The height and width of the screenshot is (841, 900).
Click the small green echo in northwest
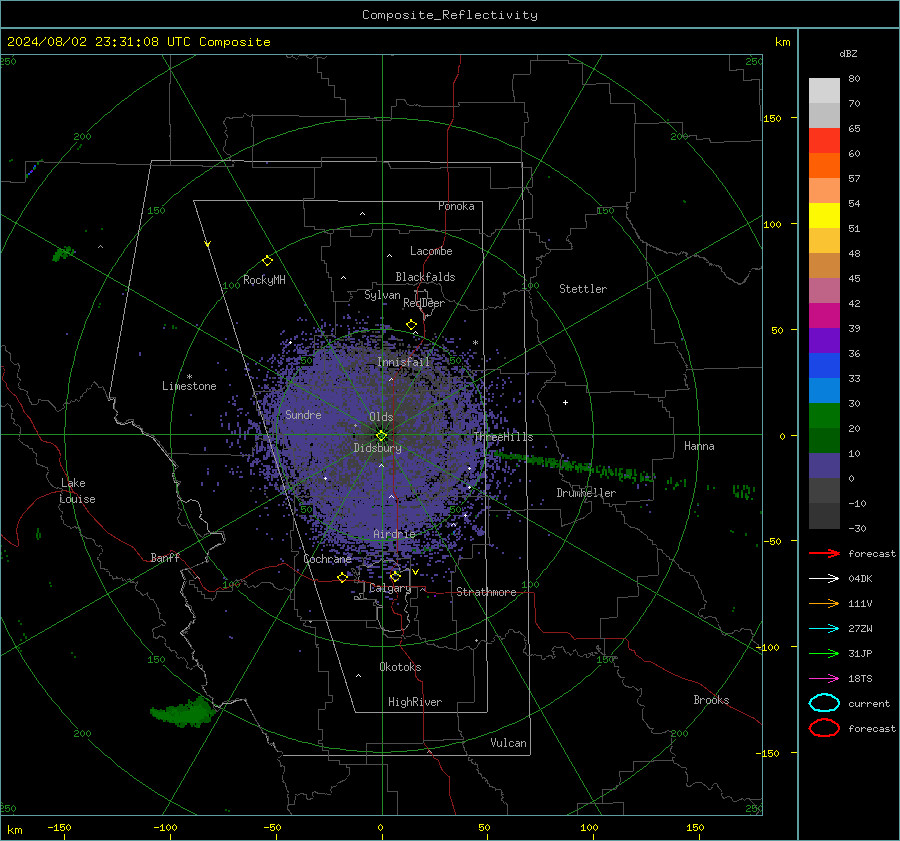point(63,253)
